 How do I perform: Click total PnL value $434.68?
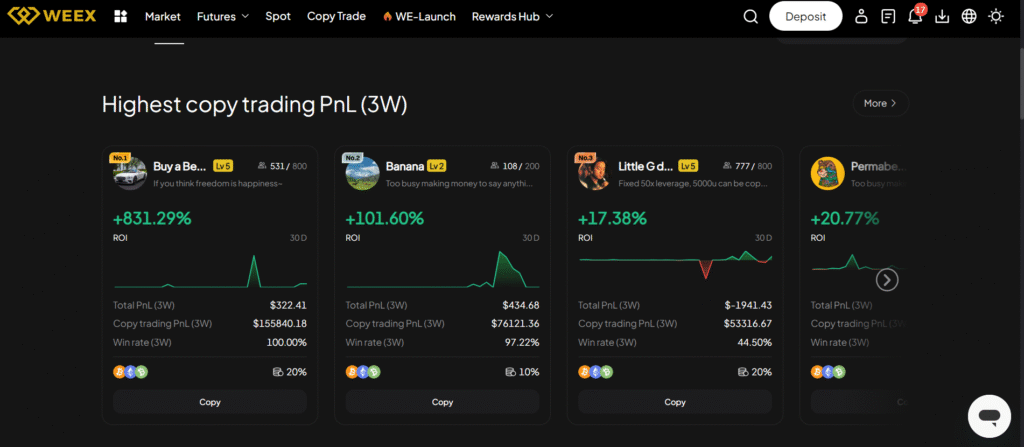coord(521,305)
